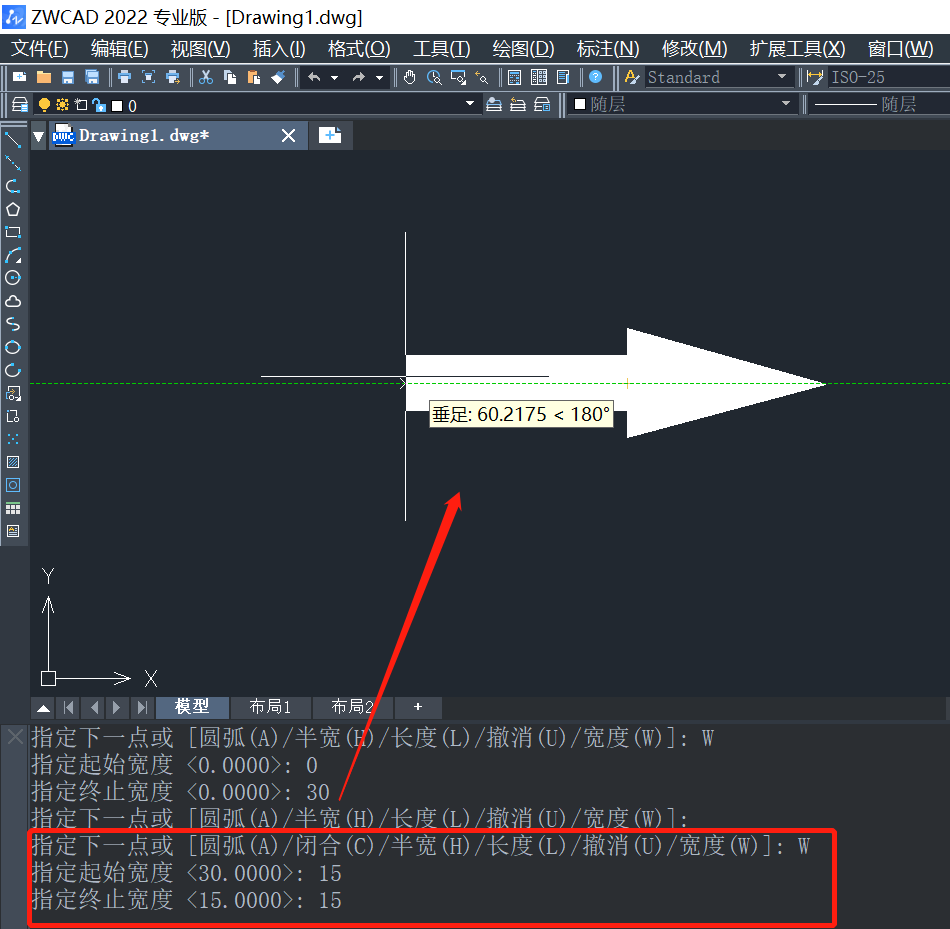Click the Help question mark icon
The width and height of the screenshot is (950, 929).
click(596, 77)
